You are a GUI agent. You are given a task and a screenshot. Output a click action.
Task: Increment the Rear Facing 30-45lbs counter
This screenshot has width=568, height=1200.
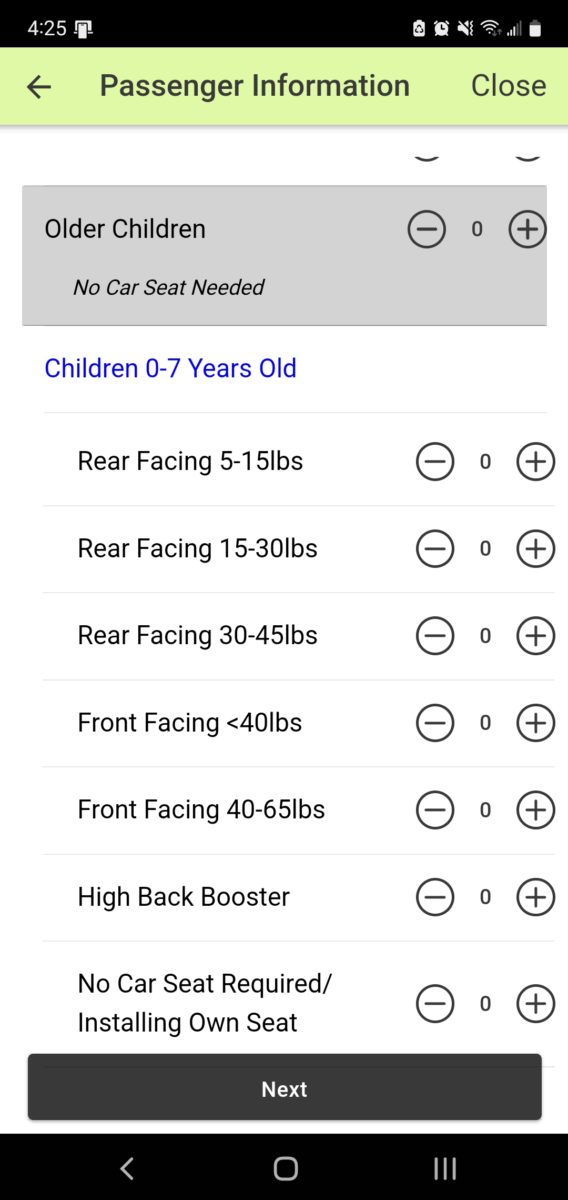(535, 636)
